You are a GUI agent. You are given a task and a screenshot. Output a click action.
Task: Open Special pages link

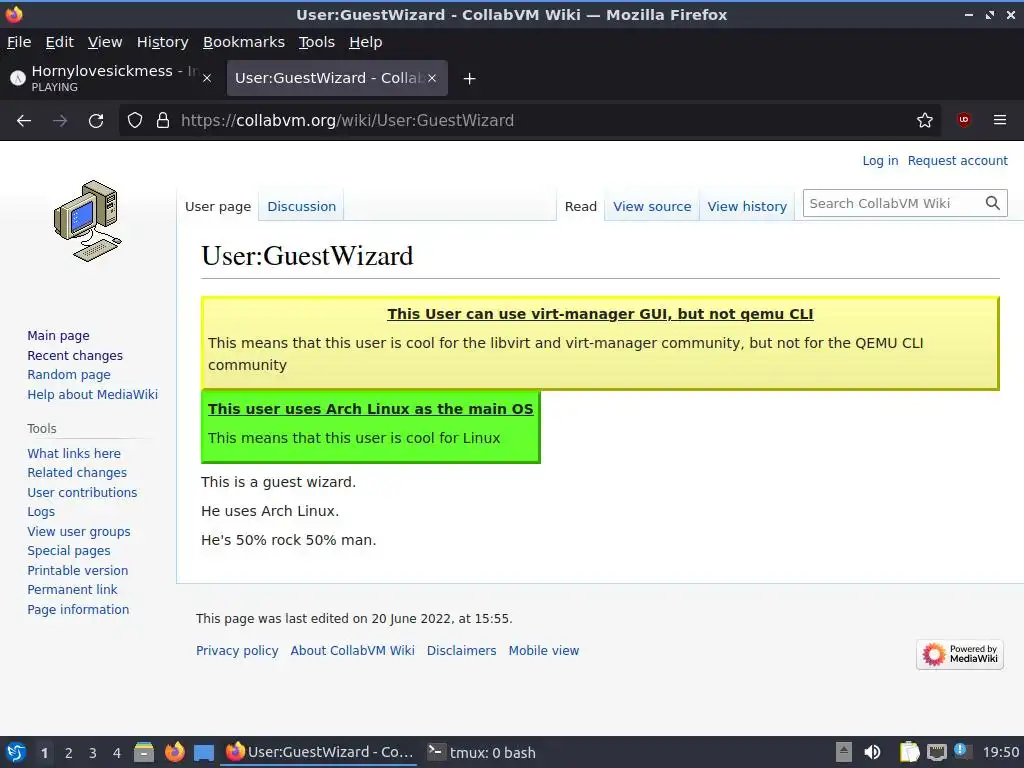click(x=69, y=551)
